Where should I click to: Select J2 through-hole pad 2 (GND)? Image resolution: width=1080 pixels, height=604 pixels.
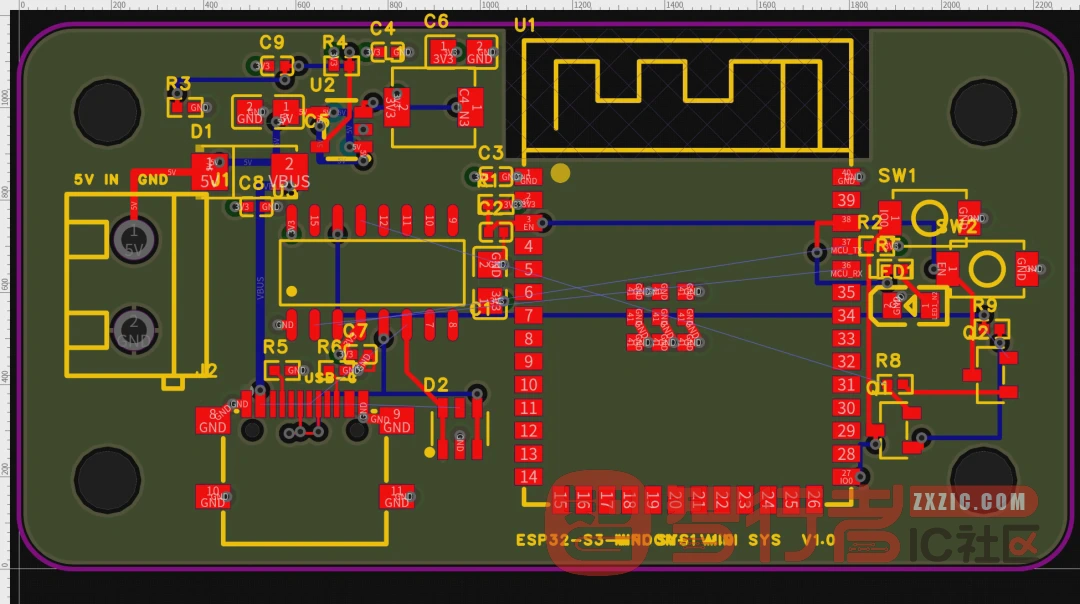[x=134, y=331]
